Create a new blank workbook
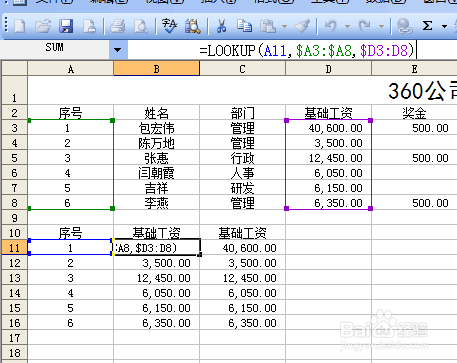This screenshot has height=363, width=457. (20, 26)
